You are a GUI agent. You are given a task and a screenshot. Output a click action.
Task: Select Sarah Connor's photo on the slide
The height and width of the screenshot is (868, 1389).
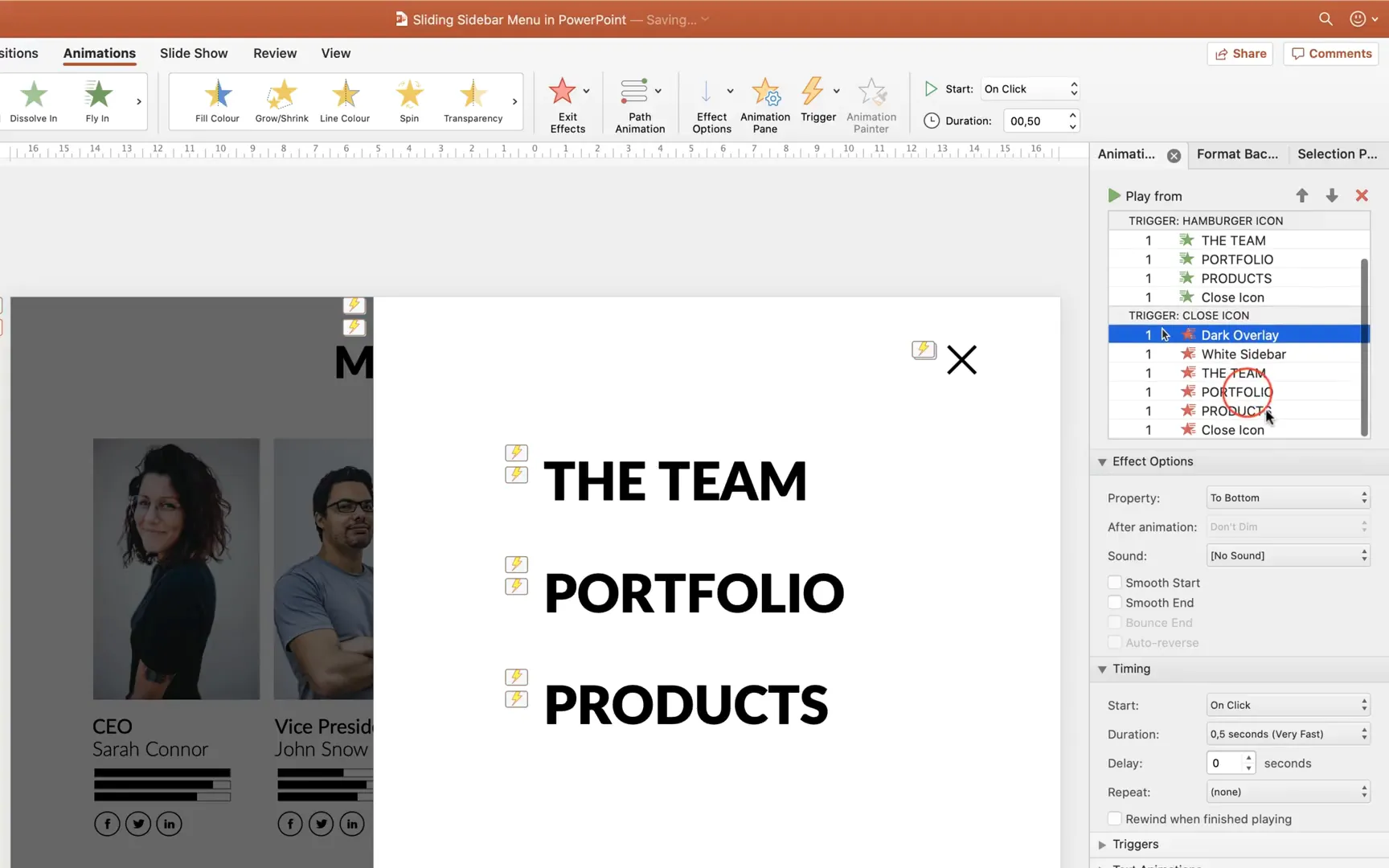click(x=176, y=569)
